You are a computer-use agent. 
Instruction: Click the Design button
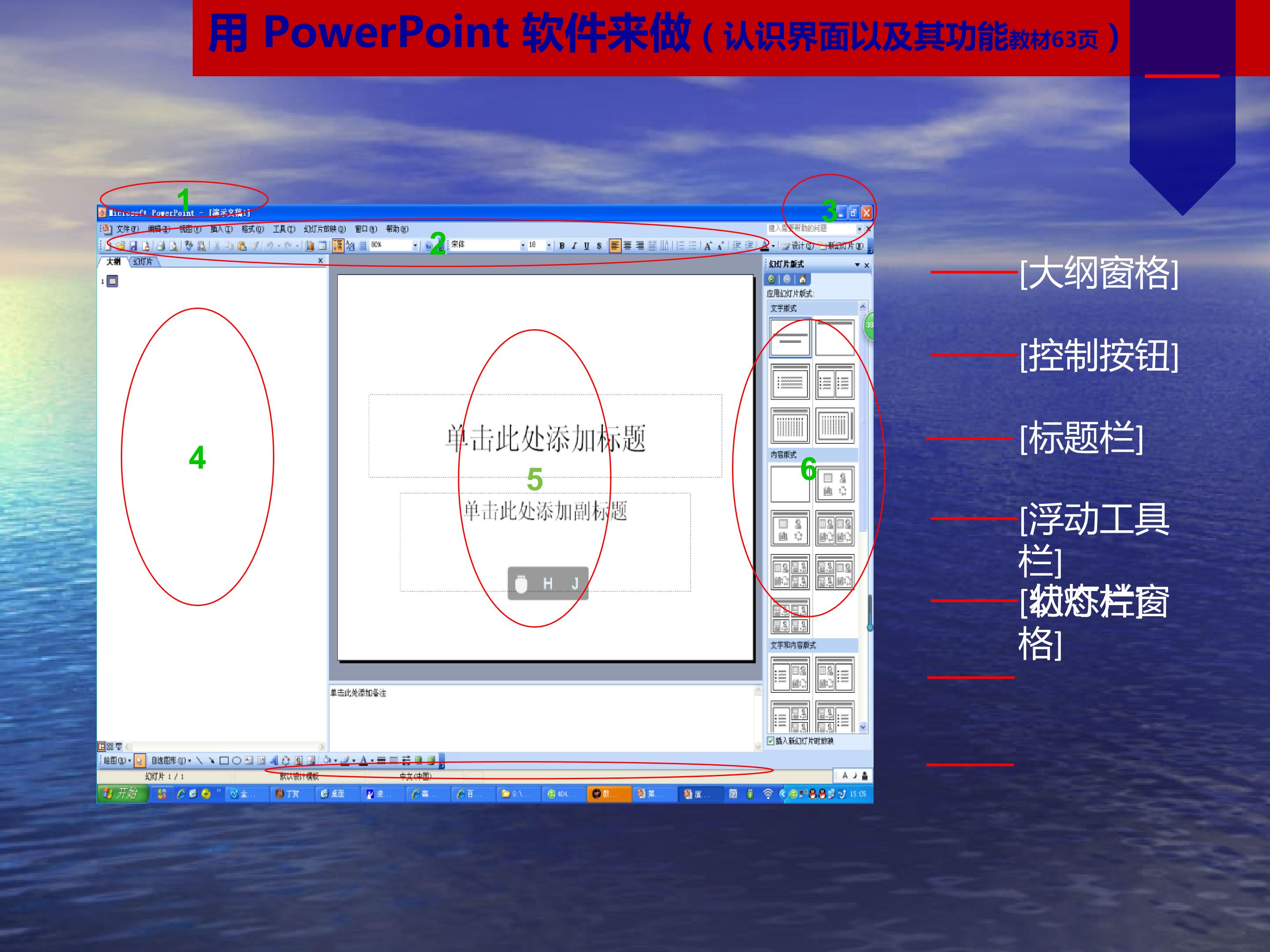[798, 246]
